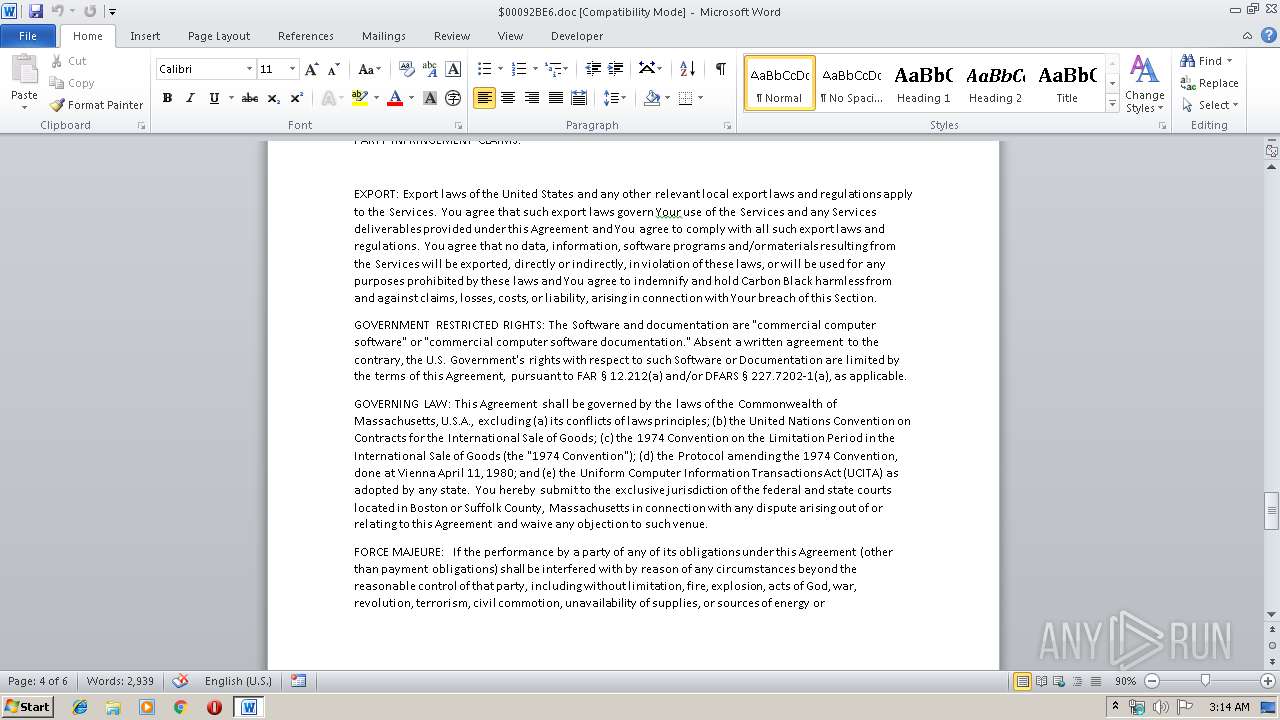This screenshot has height=720, width=1280.
Task: Open the Select dropdown in Editing
Action: 1210,105
